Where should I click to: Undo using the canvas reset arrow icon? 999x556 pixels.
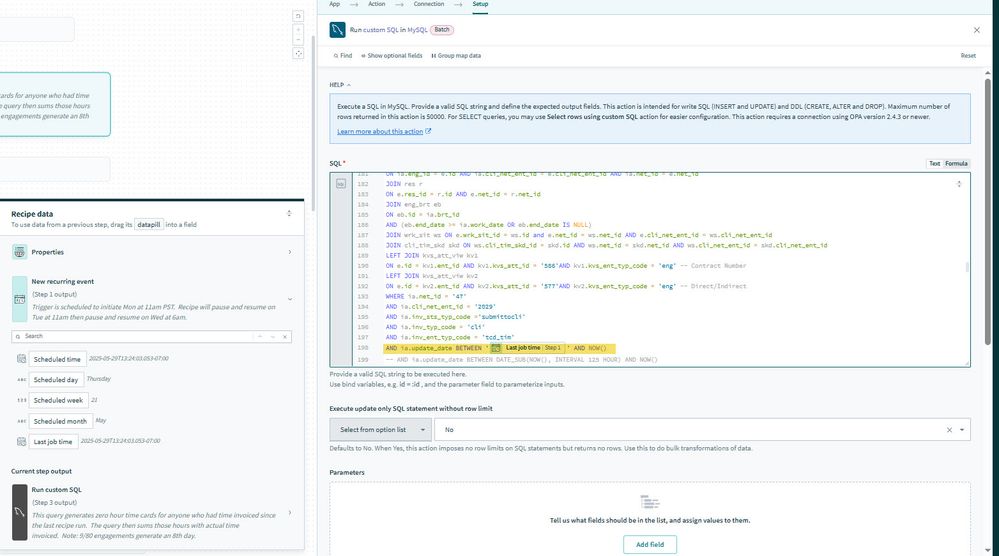[x=298, y=16]
